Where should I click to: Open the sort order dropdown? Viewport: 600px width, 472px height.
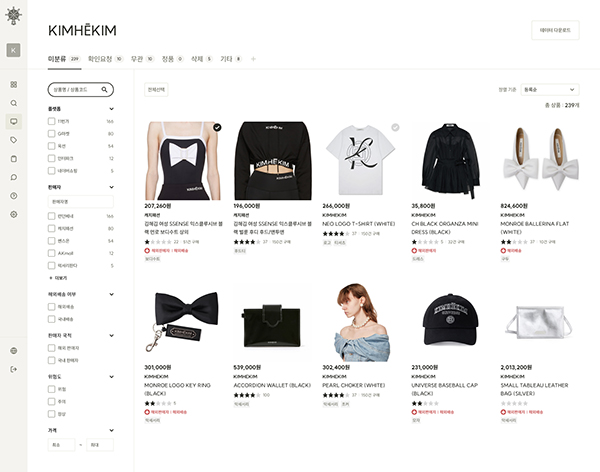pyautogui.click(x=550, y=90)
